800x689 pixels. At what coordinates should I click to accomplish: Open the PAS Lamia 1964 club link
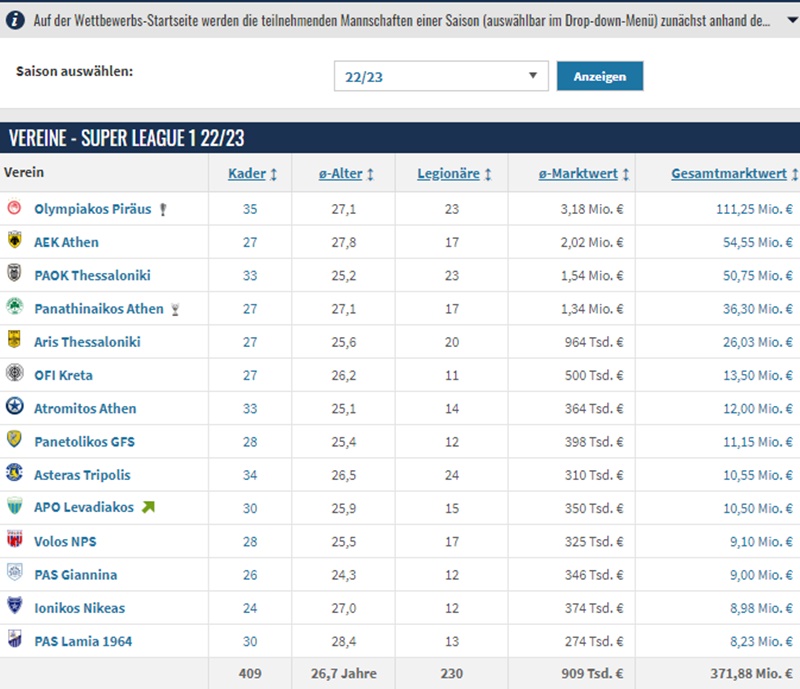click(83, 641)
